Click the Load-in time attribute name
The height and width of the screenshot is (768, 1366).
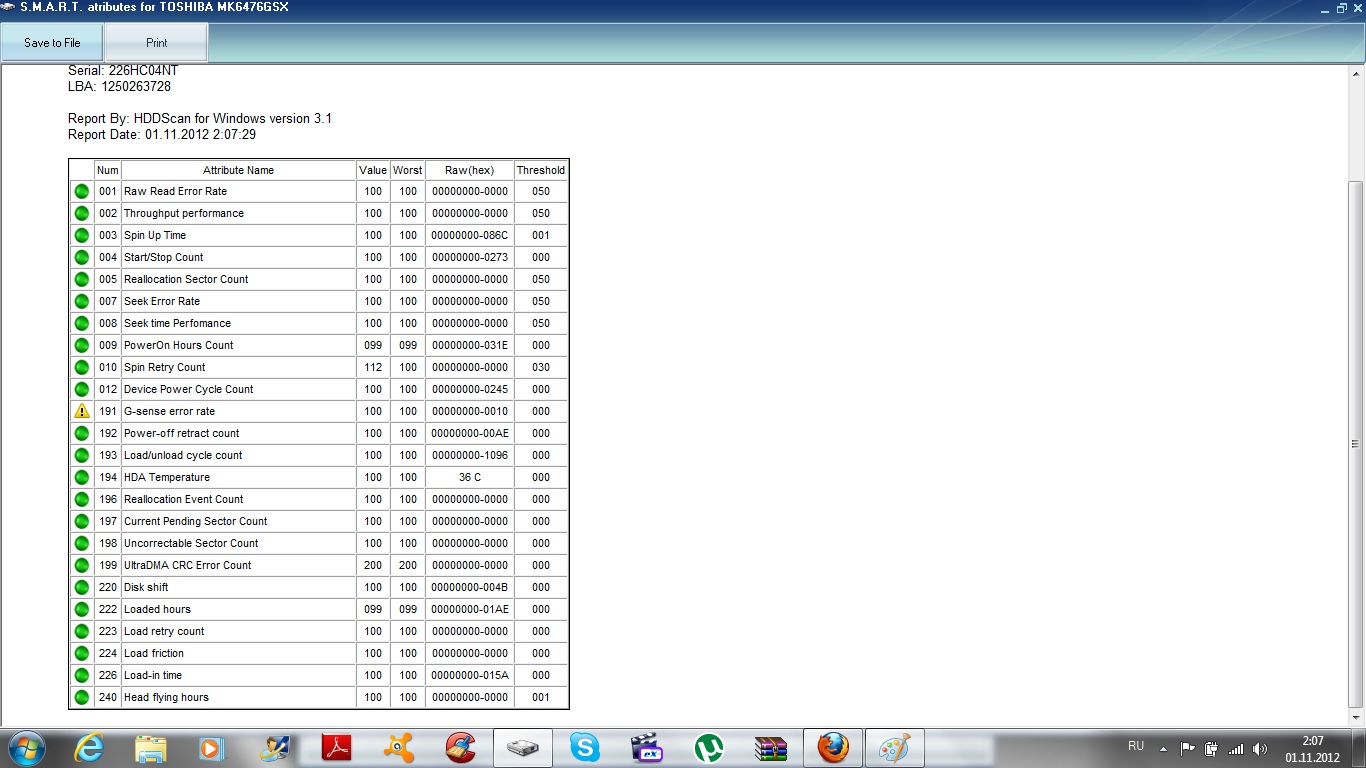click(153, 675)
